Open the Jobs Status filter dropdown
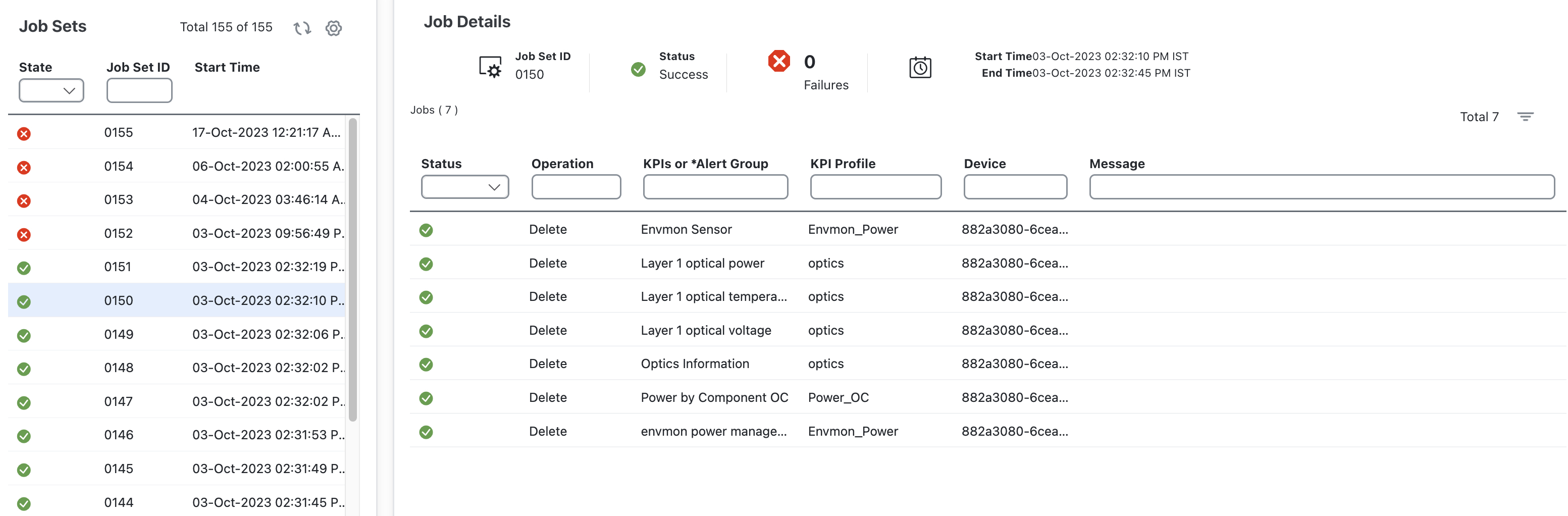Viewport: 1568px width, 516px height. pos(465,187)
